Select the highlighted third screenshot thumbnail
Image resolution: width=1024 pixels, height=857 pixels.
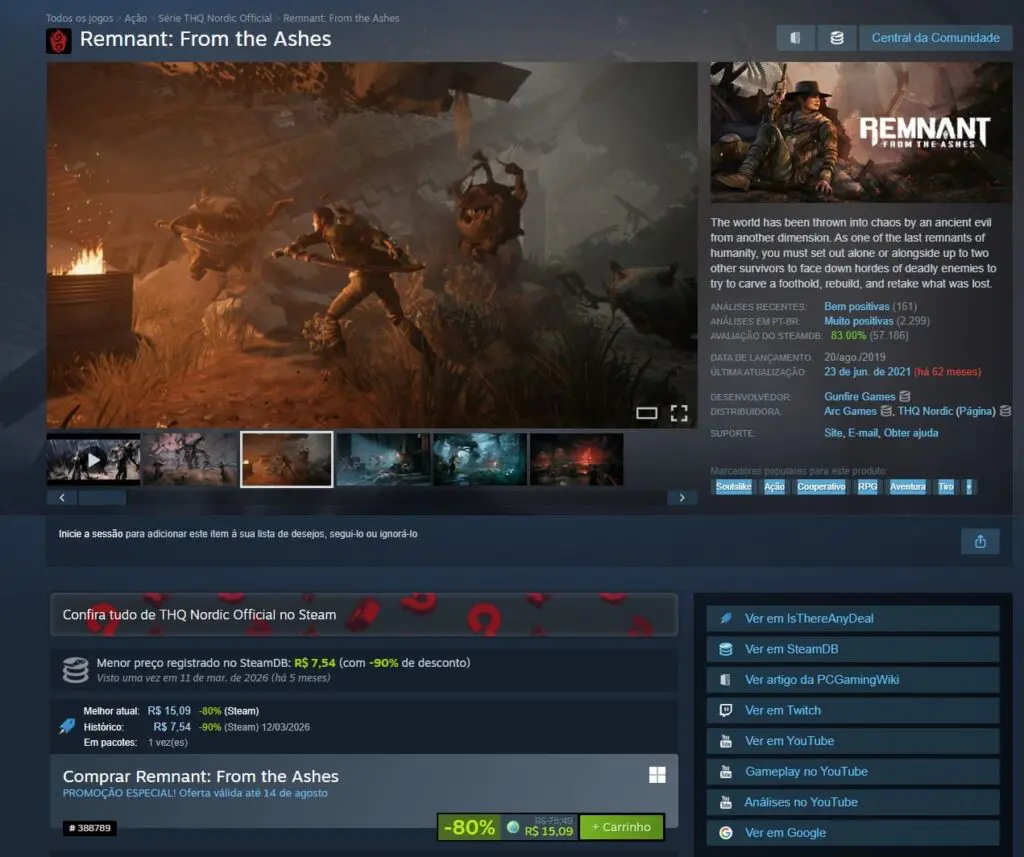click(287, 459)
